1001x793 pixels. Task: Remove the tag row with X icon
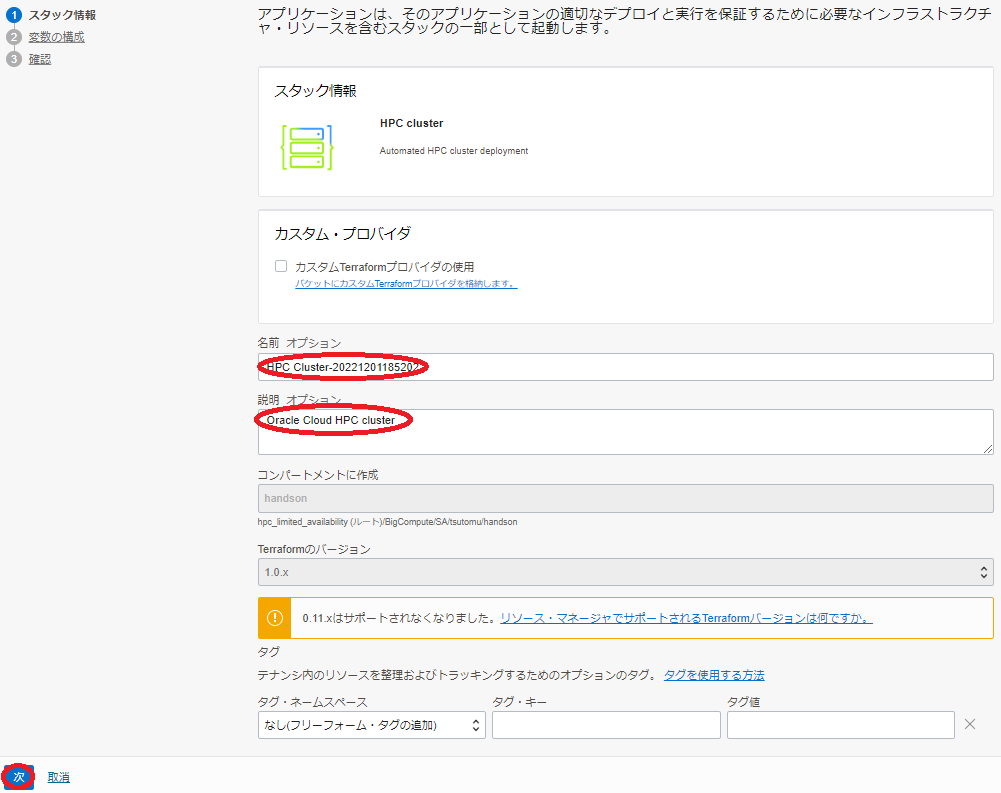tap(969, 725)
